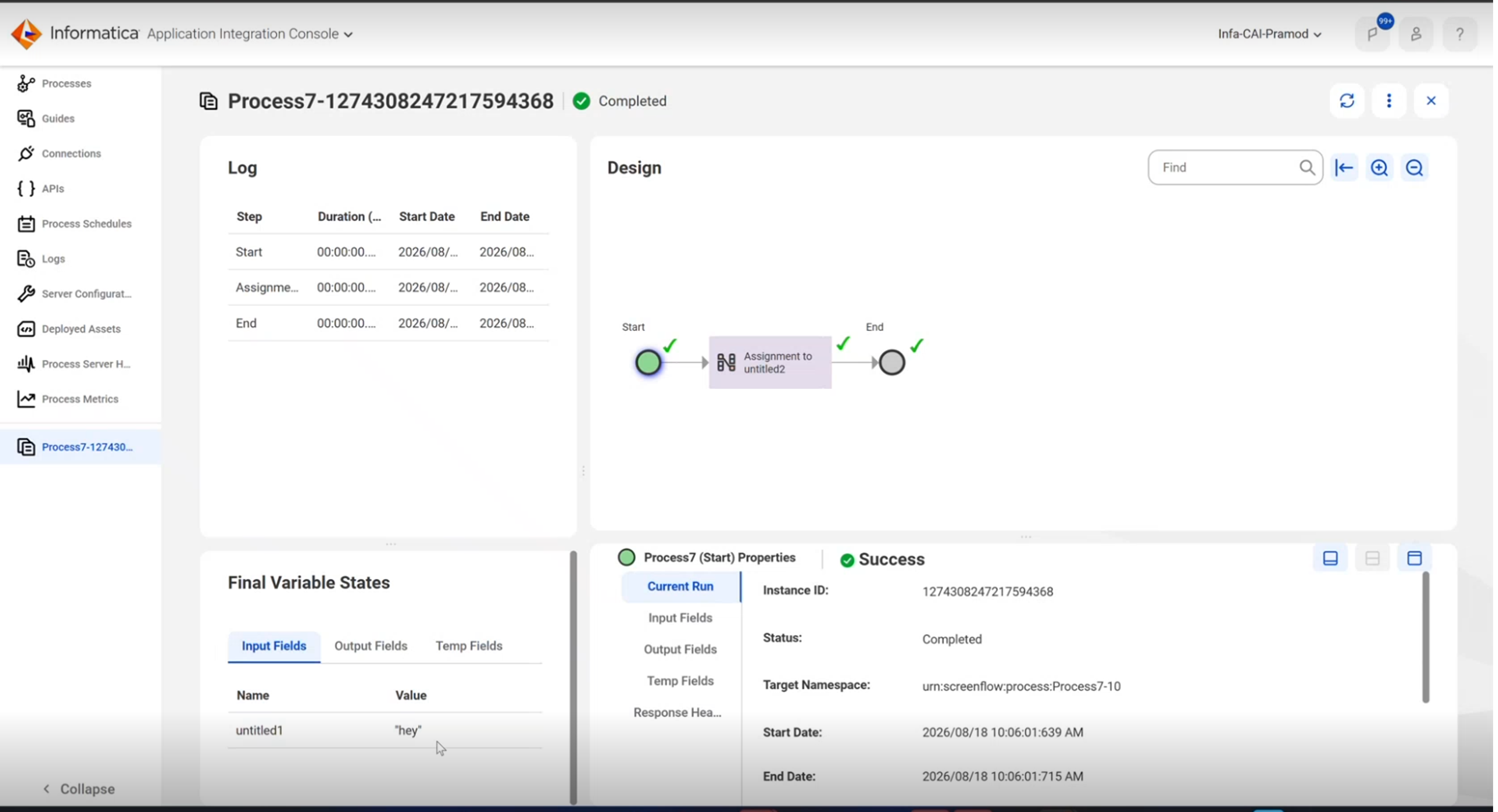The width and height of the screenshot is (1498, 812).
Task: Expand the Infa-CAI-Pramod org dropdown
Action: coord(1270,34)
